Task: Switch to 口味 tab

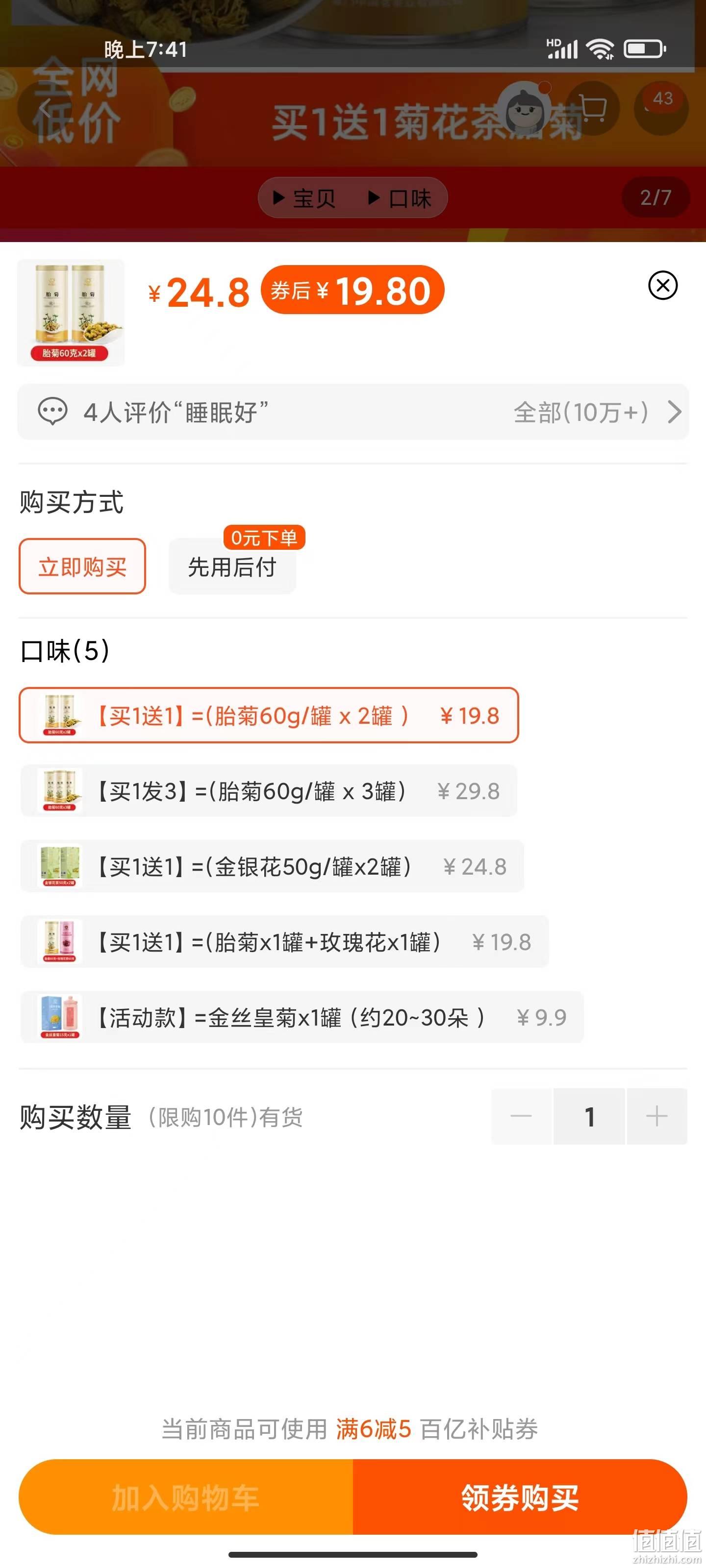Action: pos(400,198)
